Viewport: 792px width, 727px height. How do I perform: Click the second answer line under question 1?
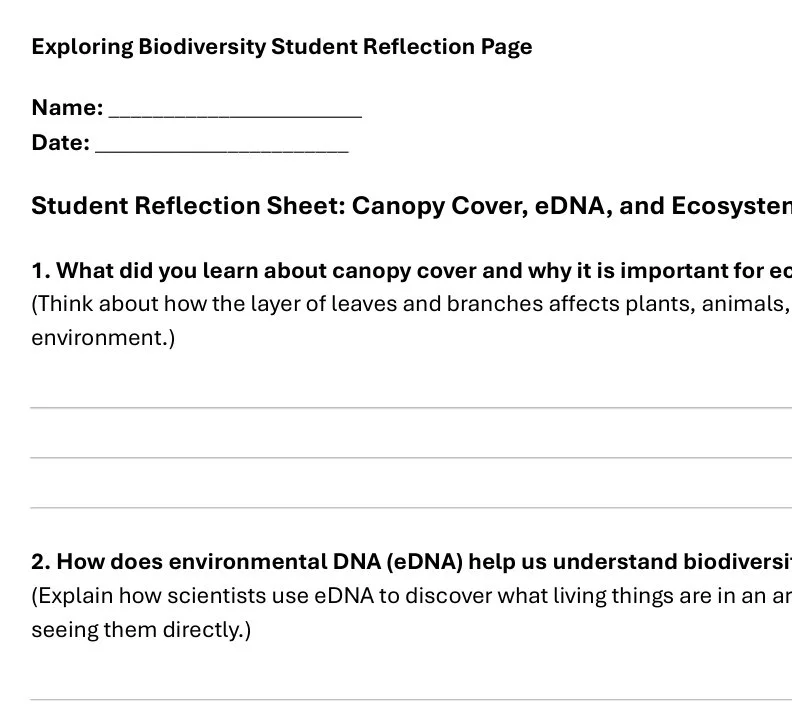(411, 457)
